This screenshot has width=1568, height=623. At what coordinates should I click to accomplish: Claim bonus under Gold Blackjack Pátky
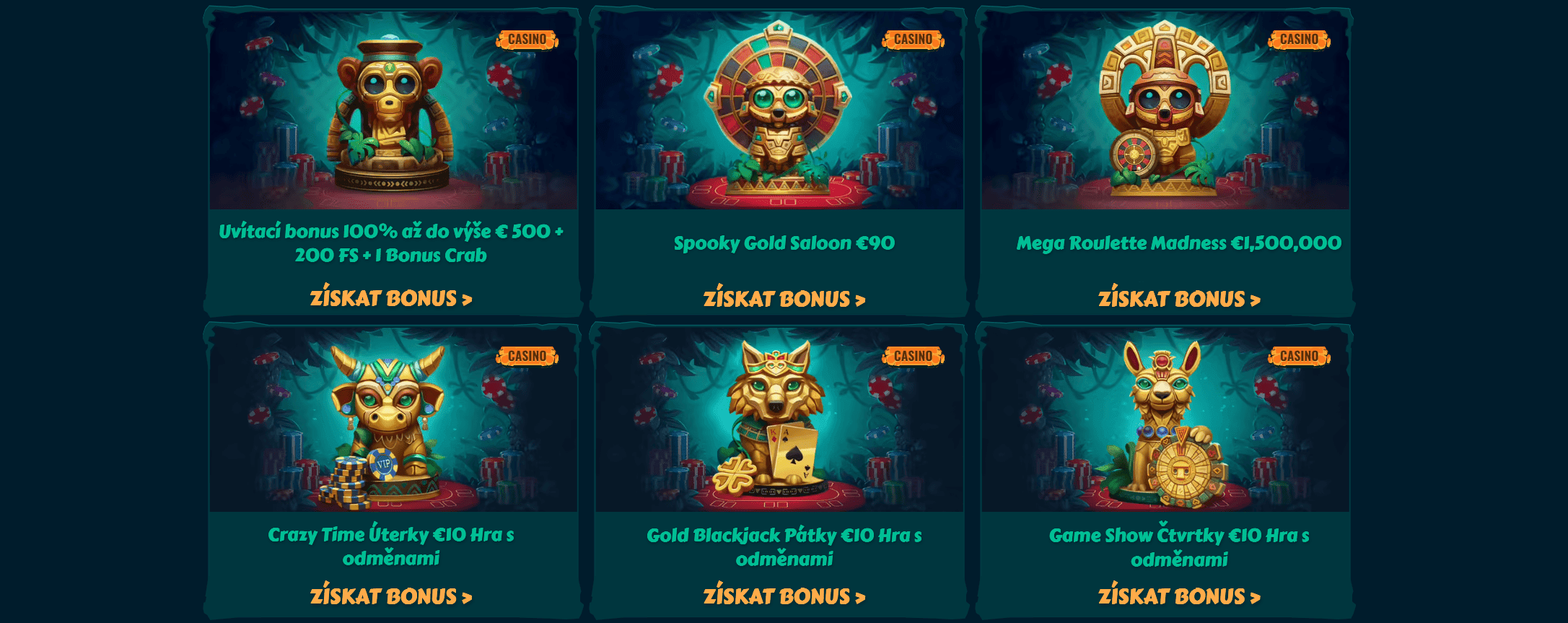click(x=784, y=596)
